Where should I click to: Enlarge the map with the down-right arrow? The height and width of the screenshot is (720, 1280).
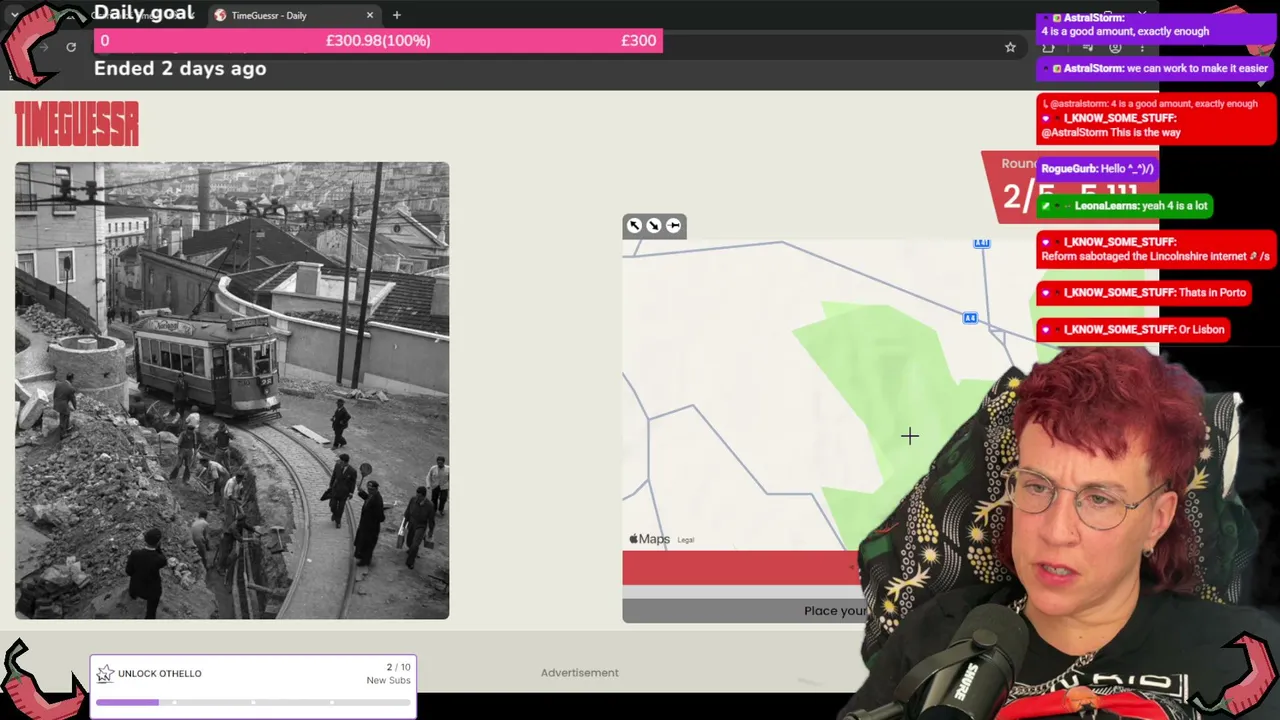point(654,226)
